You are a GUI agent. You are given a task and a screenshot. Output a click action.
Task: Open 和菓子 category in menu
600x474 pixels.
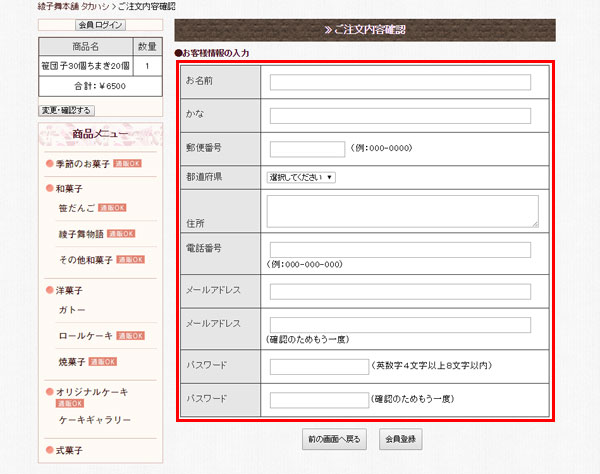[69, 189]
